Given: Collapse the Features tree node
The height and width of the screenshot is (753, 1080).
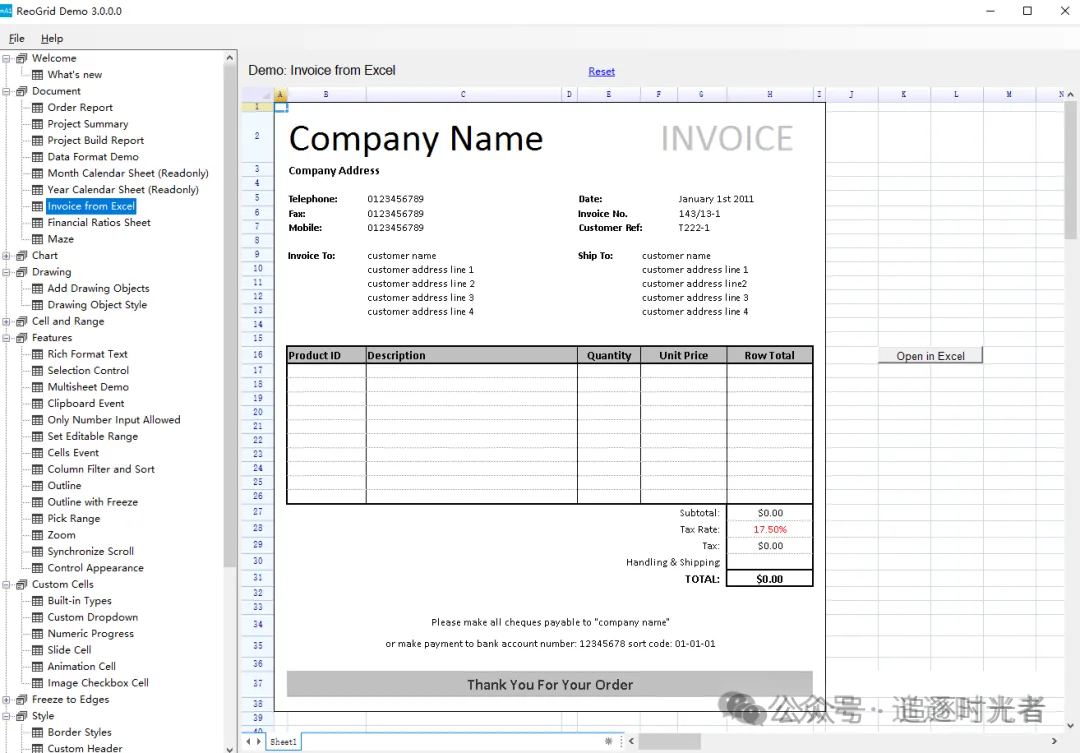Looking at the screenshot, I should pos(6,338).
